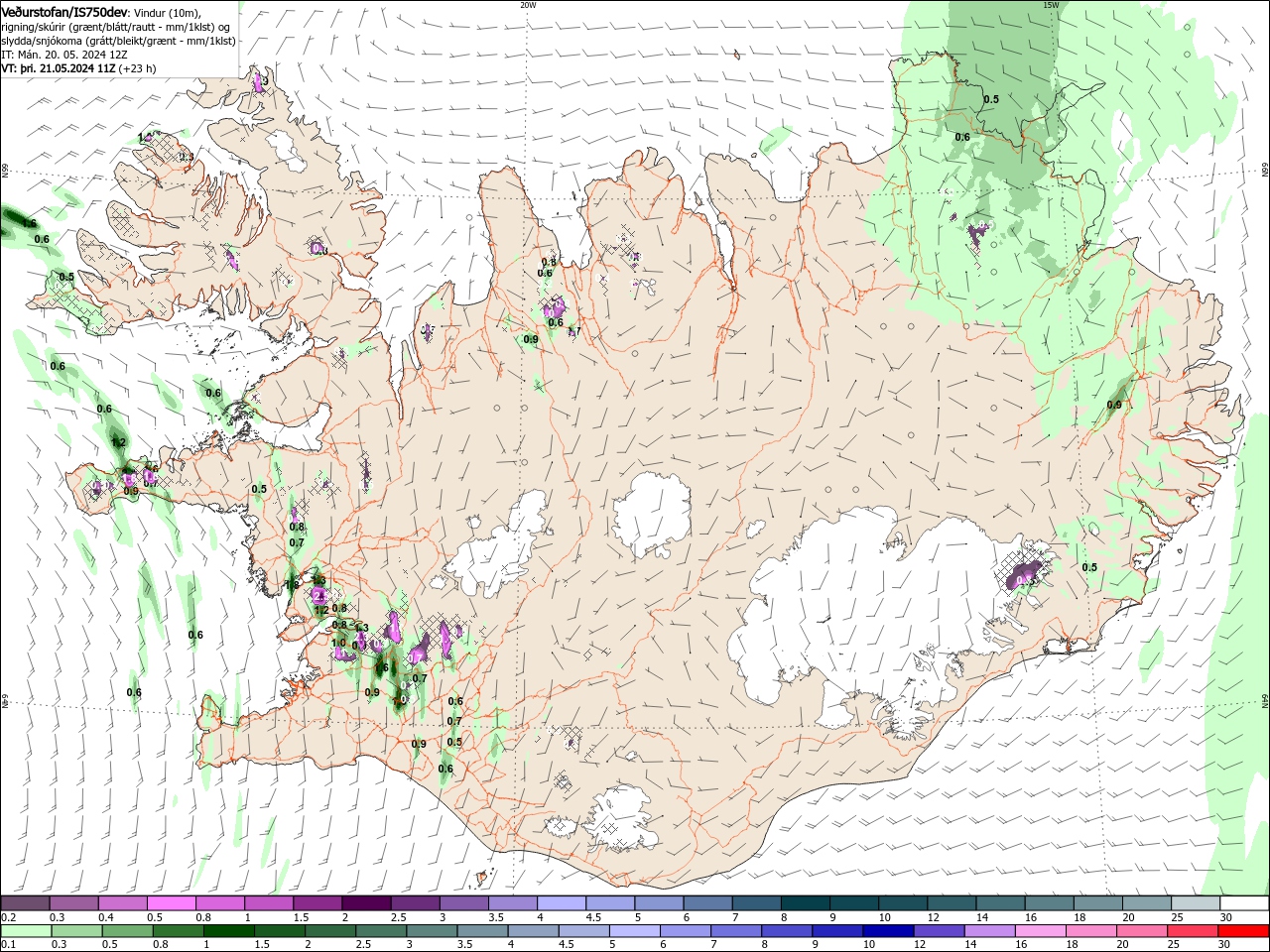Click the pure red swatch above bottom-row 30
Image resolution: width=1270 pixels, height=952 pixels.
point(1243,931)
